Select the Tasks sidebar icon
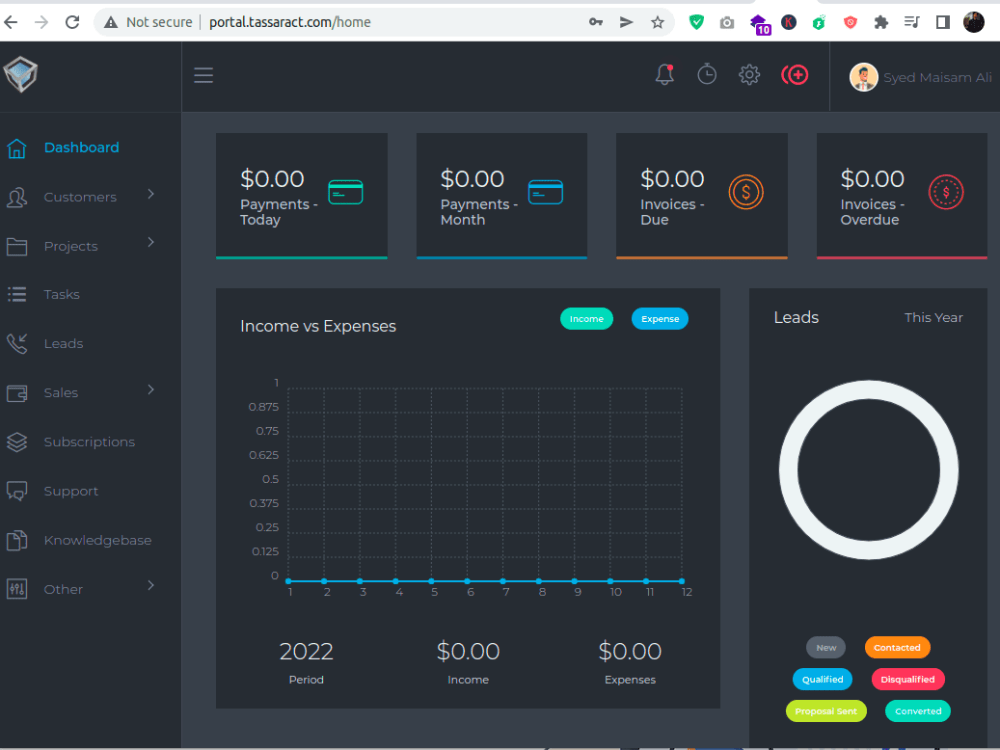The height and width of the screenshot is (750, 1000). (17, 294)
